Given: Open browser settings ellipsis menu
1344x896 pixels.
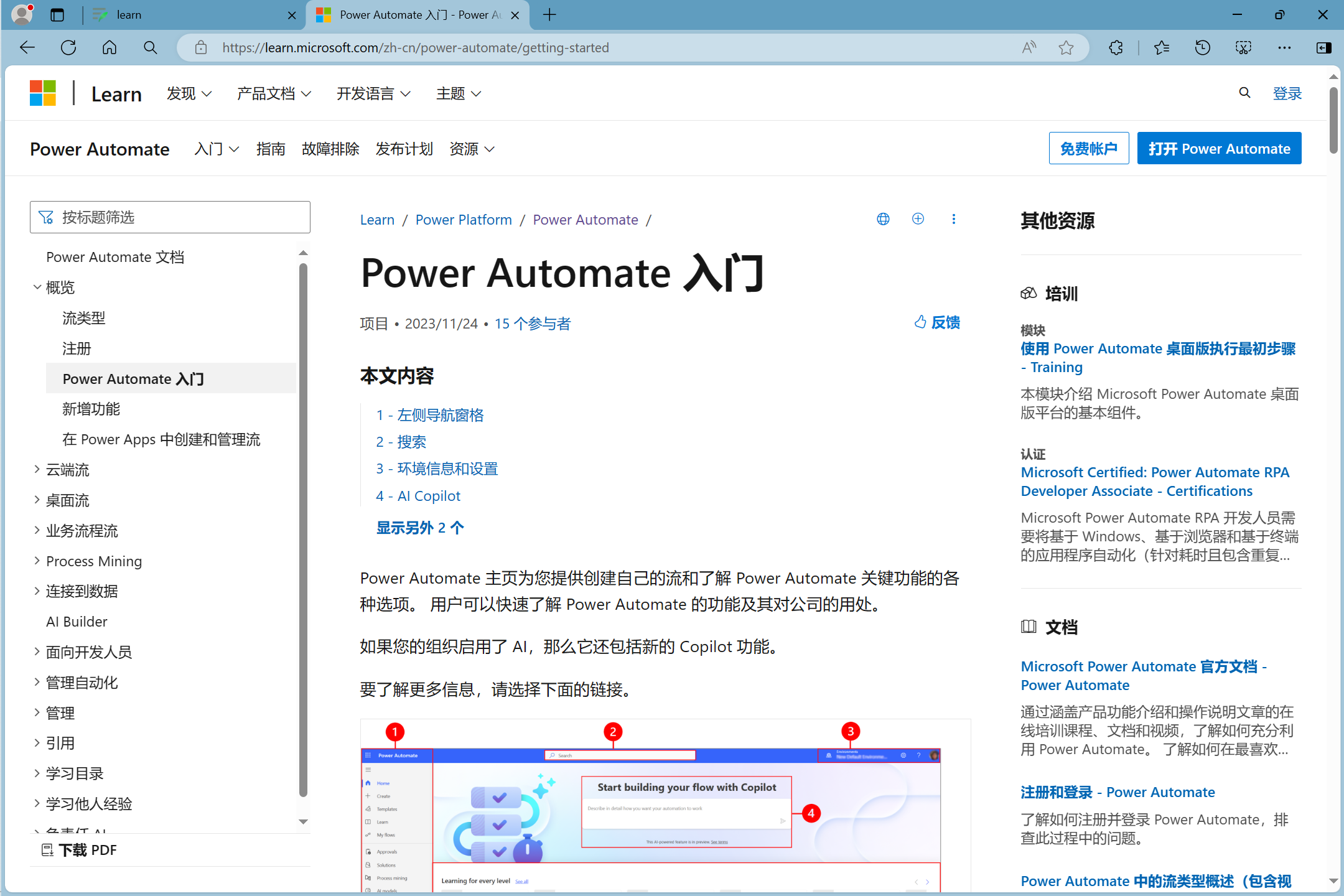Looking at the screenshot, I should point(1284,48).
